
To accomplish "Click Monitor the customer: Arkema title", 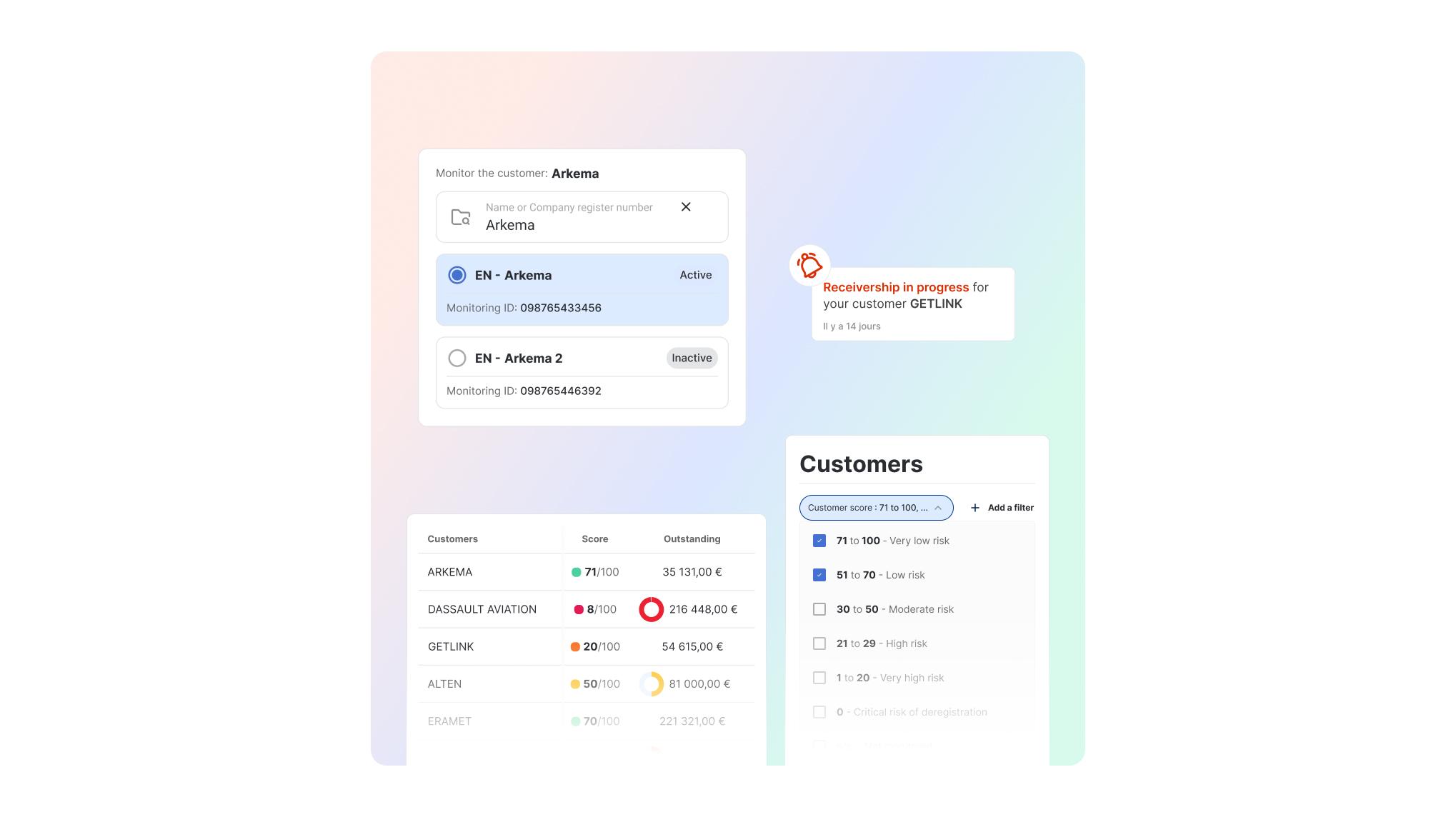I will point(517,174).
